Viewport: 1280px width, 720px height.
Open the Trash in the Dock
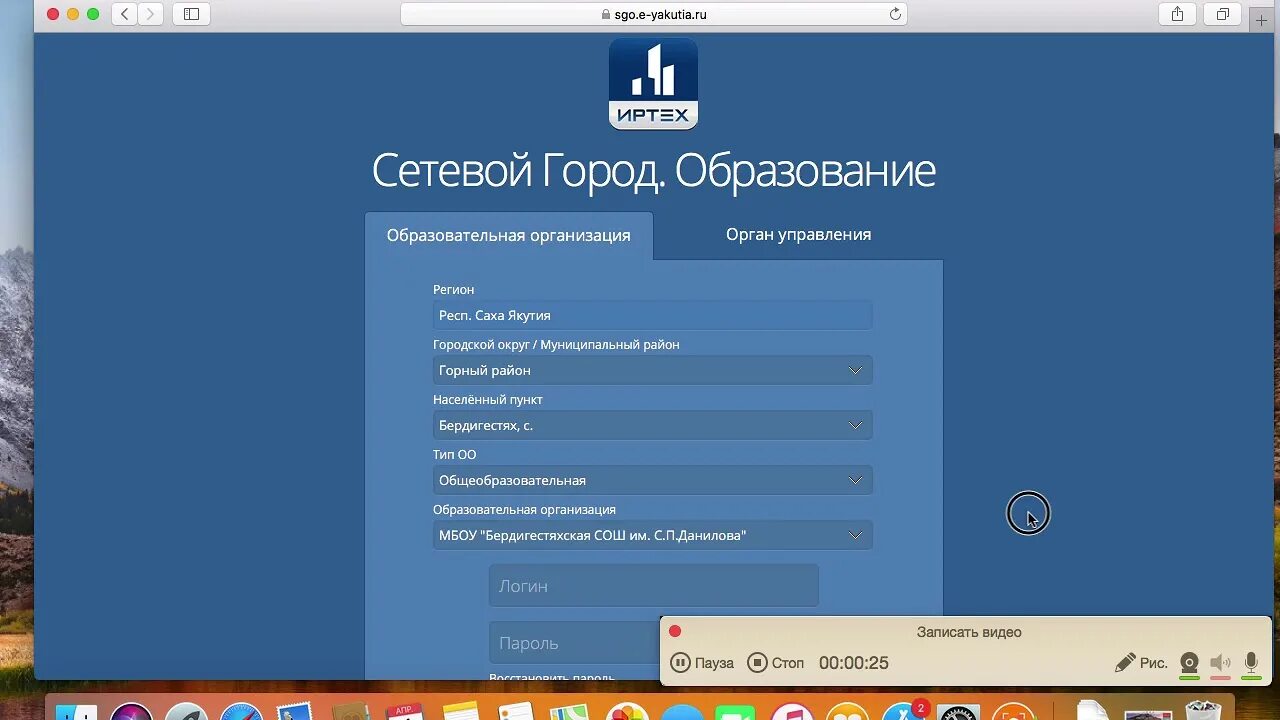point(1203,712)
